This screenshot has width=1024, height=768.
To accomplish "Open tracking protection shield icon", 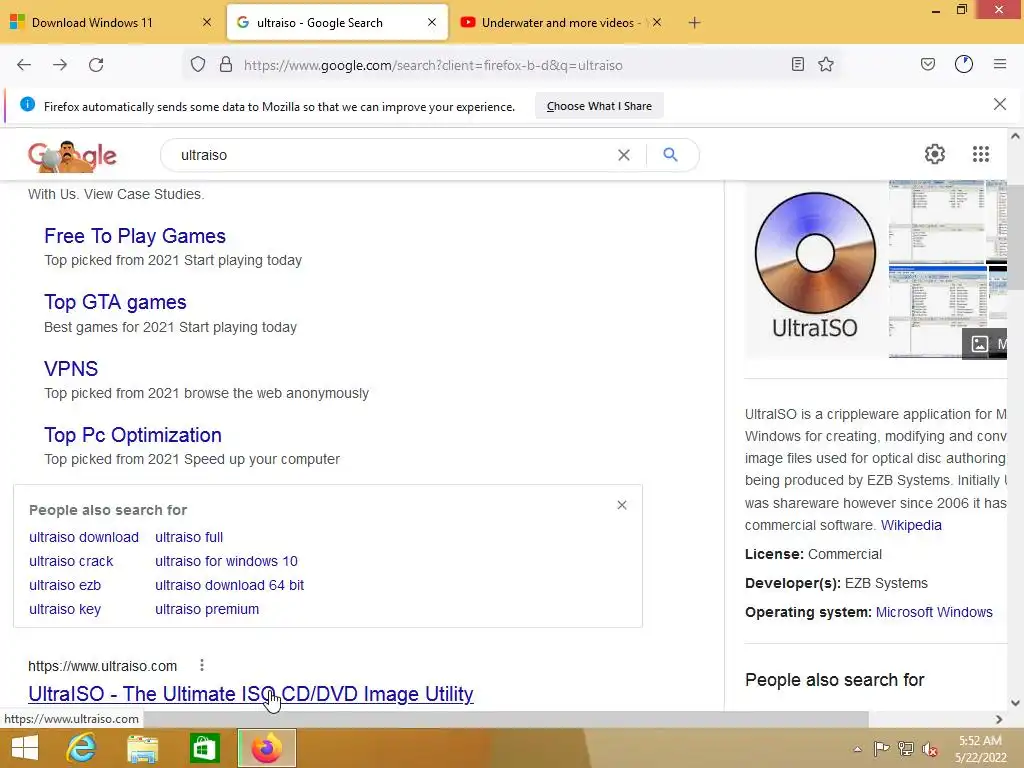I will (x=198, y=65).
